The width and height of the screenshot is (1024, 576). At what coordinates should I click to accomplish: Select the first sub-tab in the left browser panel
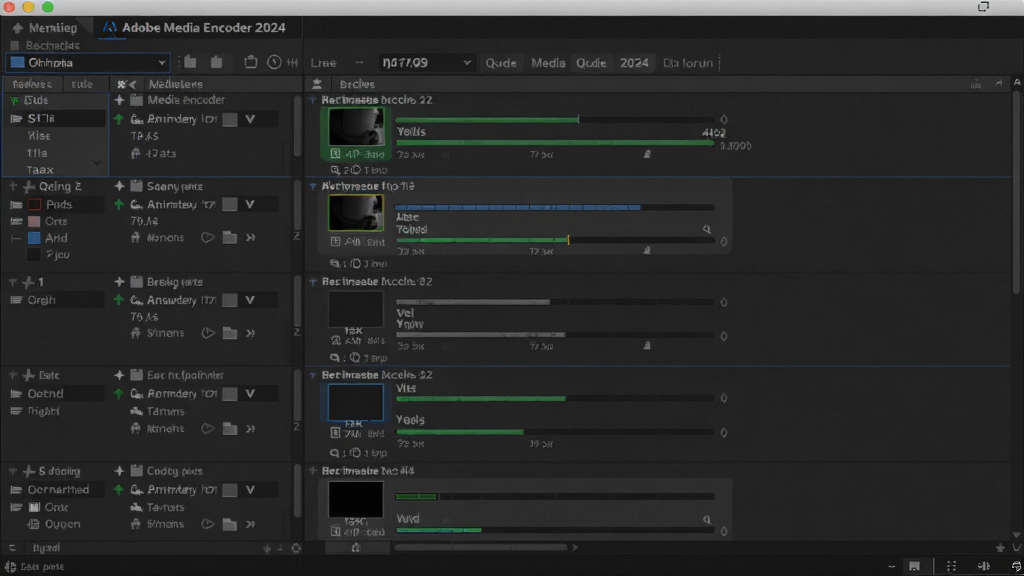pyautogui.click(x=32, y=84)
